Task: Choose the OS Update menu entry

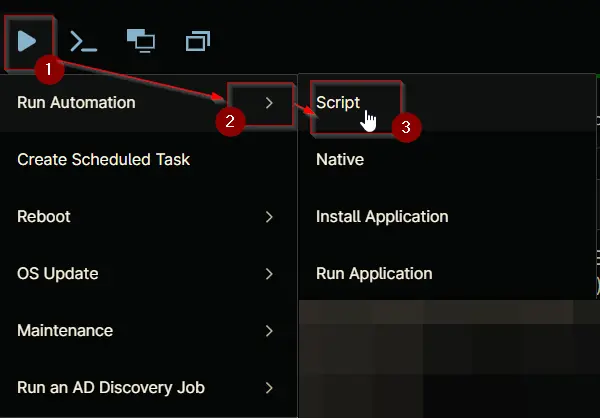Action: tap(148, 274)
